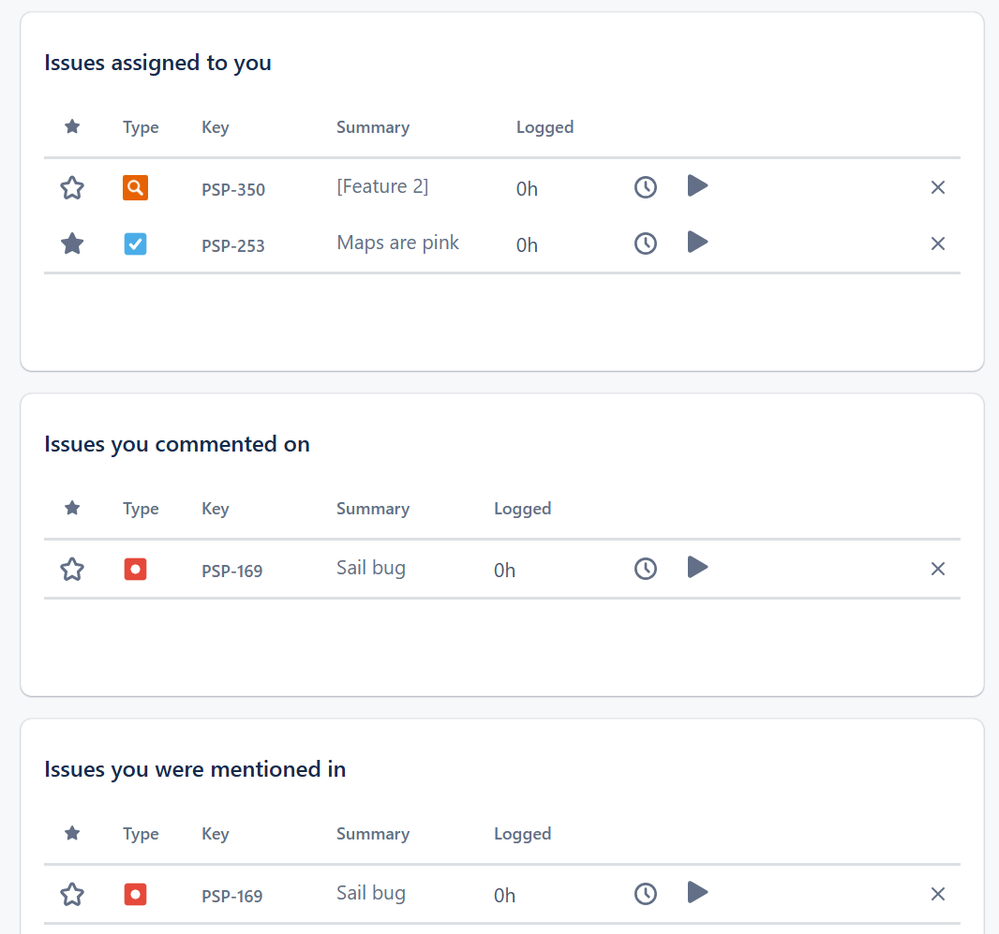The height and width of the screenshot is (934, 999).
Task: Dismiss Sail bug from mentioned-in list
Action: (938, 894)
